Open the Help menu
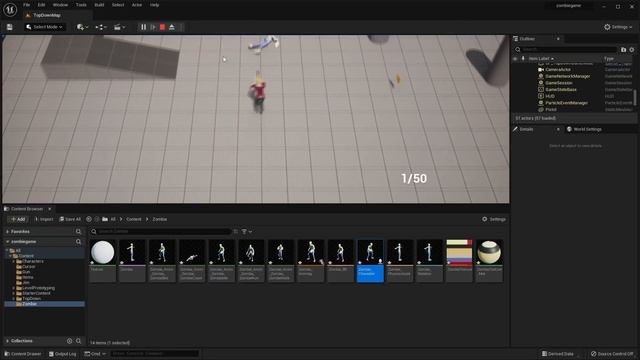640x360 pixels. [154, 5]
